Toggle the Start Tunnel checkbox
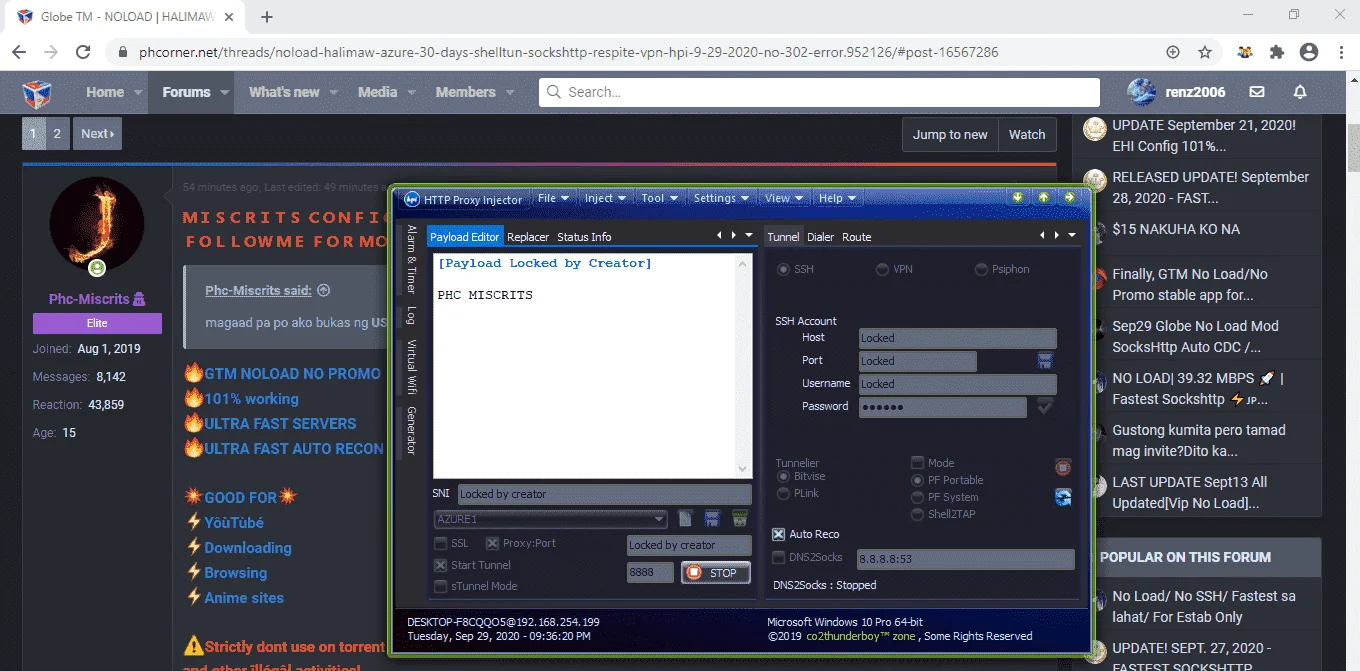Viewport: 1360px width, 671px height. (x=441, y=565)
